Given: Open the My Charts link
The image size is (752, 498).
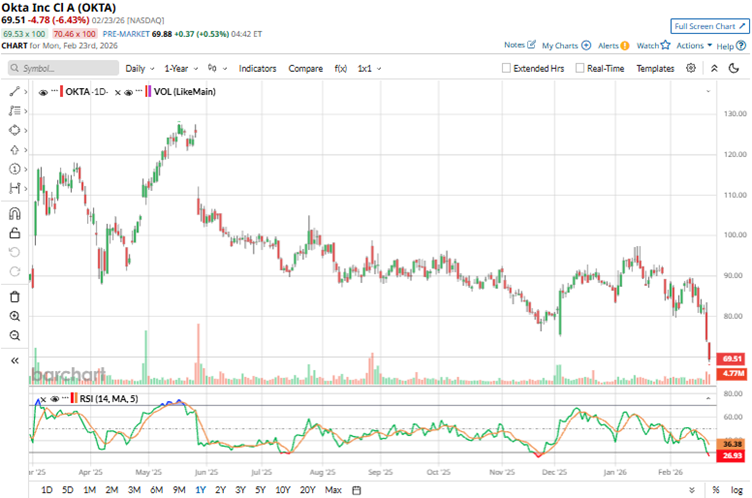Looking at the screenshot, I should pos(560,46).
